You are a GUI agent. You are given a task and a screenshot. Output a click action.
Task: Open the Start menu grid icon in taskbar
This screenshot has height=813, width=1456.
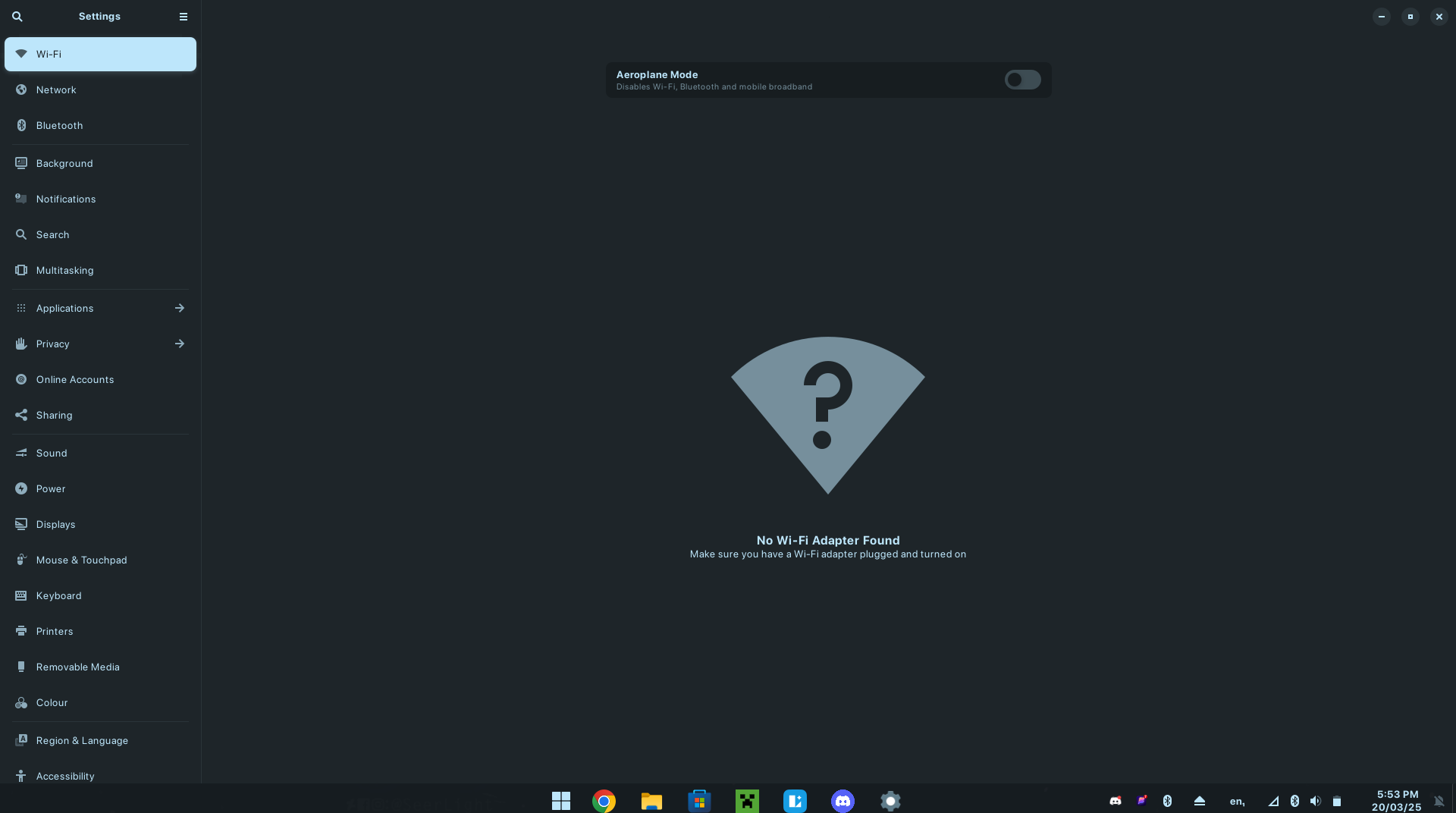click(561, 801)
